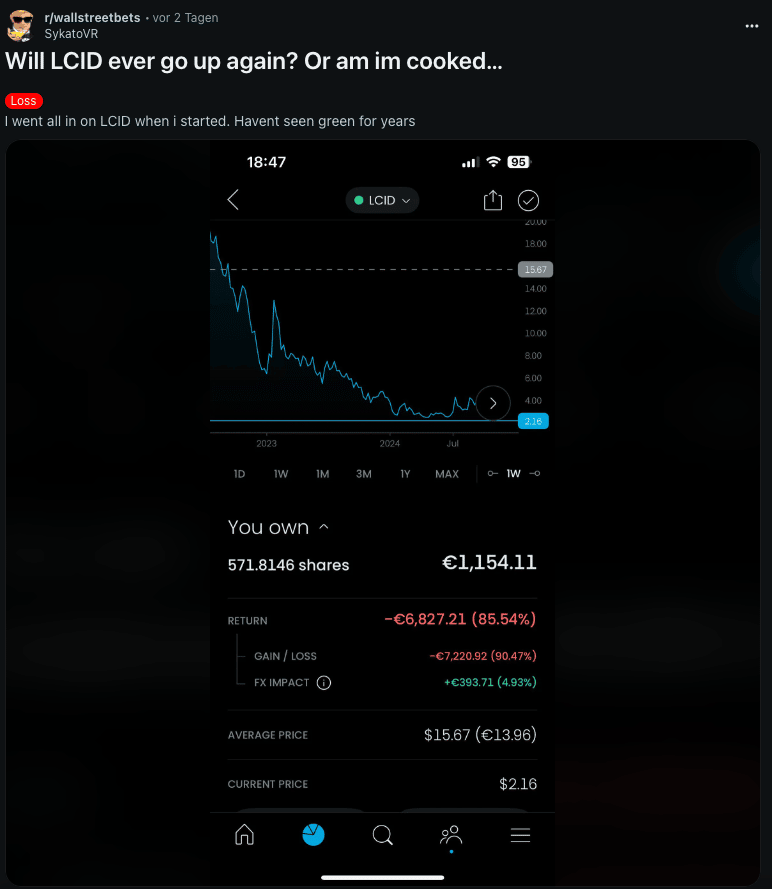The image size is (772, 889).
Task: Select the 1Y chart range
Action: [405, 474]
